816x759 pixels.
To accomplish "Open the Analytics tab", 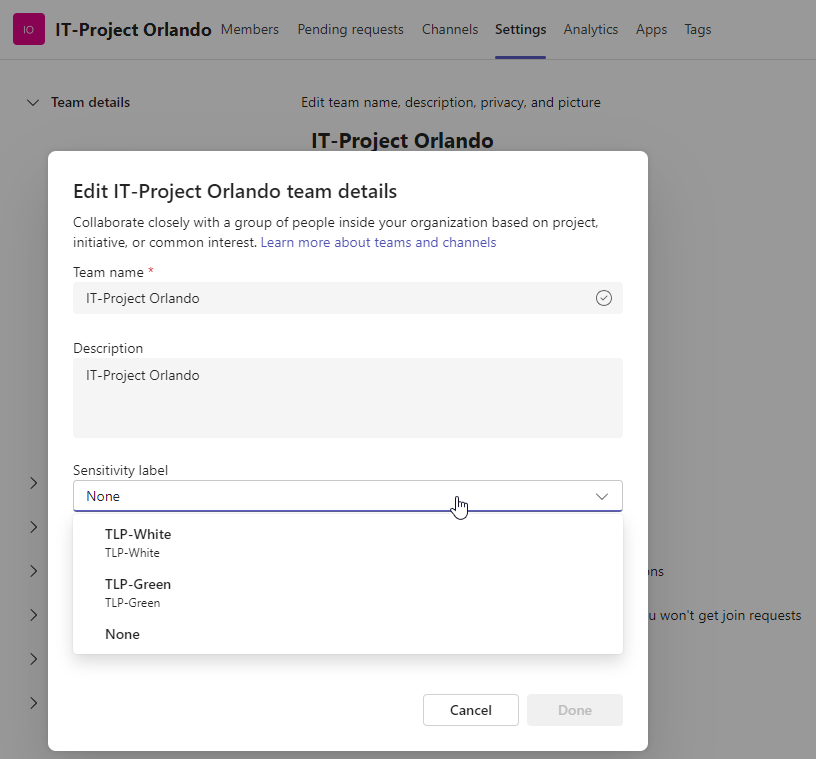I will pos(591,30).
